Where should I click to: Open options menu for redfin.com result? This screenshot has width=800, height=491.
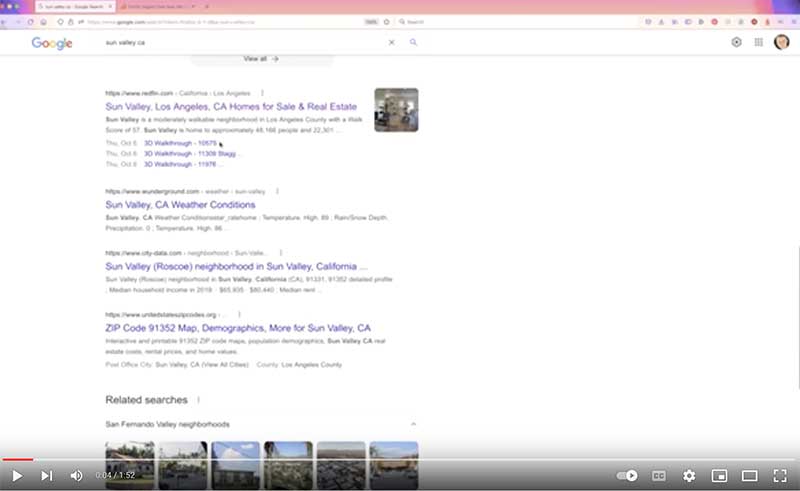pos(262,93)
